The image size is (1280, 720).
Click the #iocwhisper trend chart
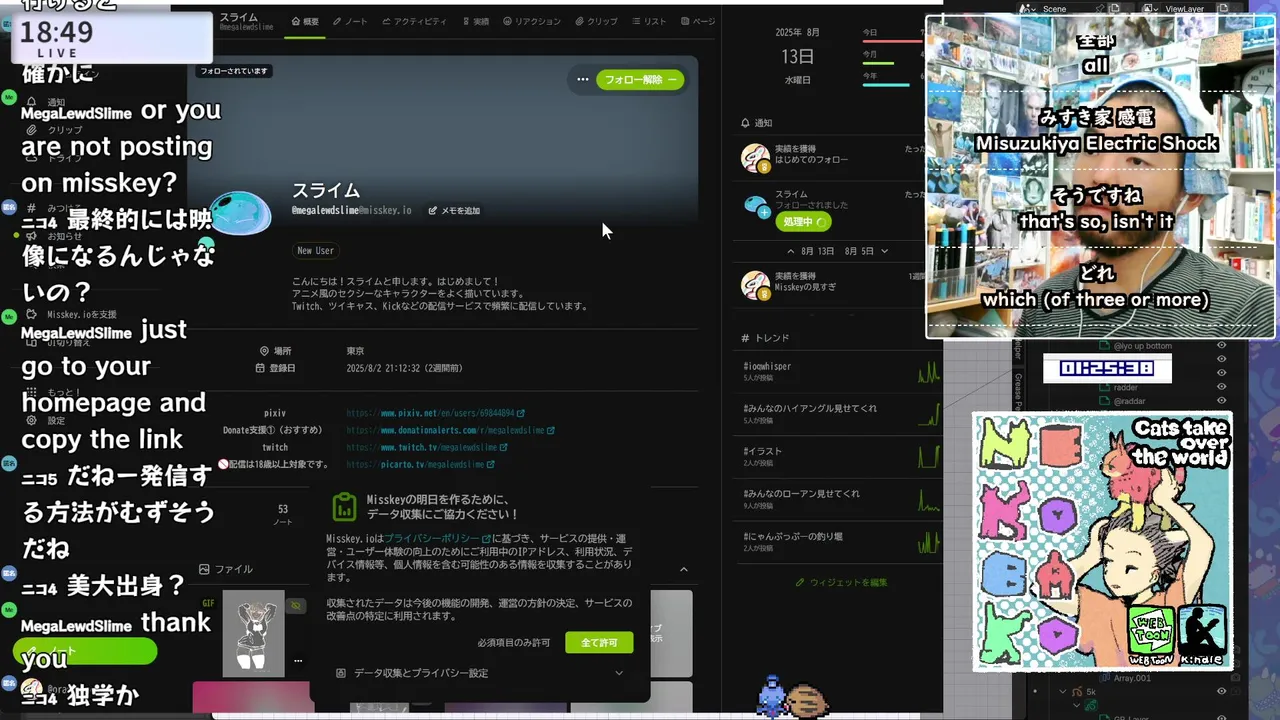click(x=930, y=372)
